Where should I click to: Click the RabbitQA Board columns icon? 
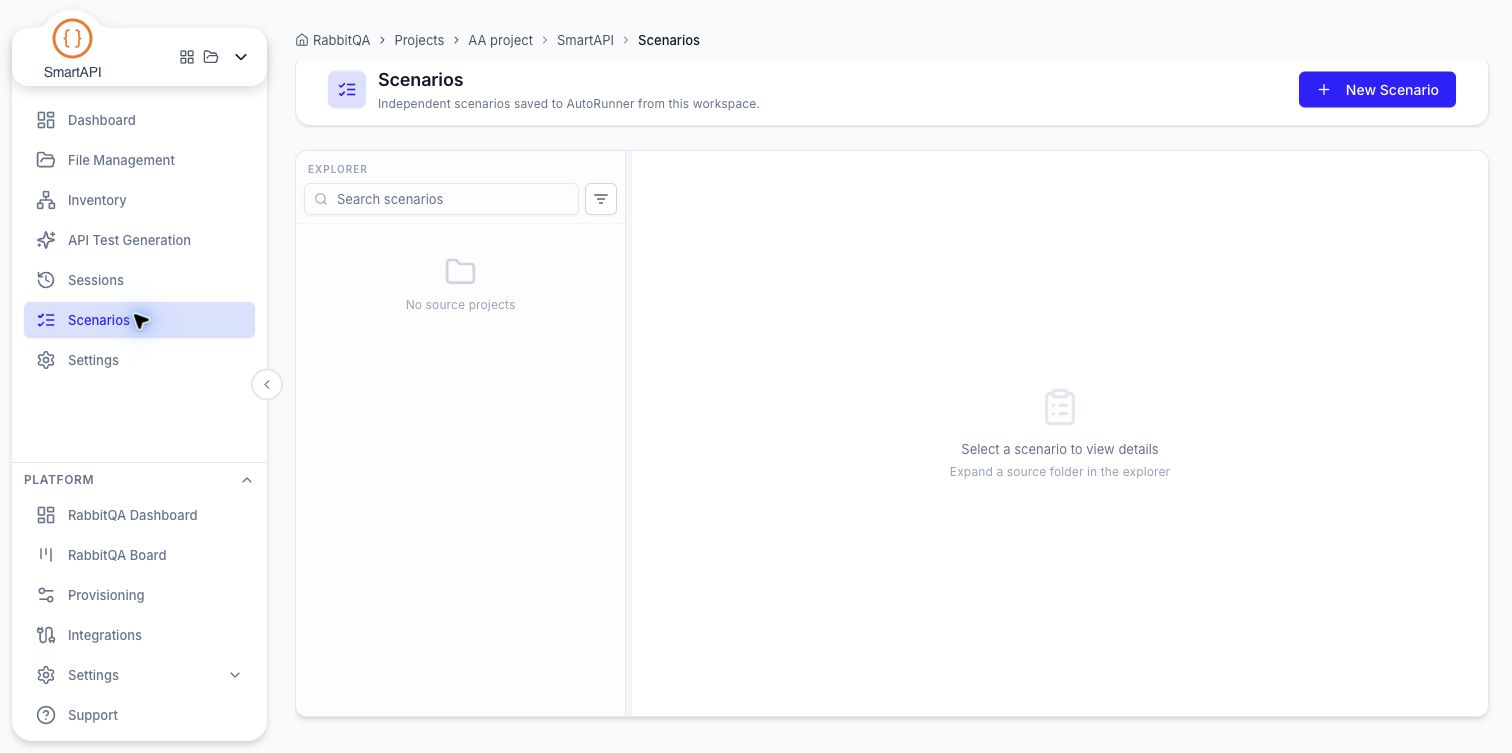point(46,555)
